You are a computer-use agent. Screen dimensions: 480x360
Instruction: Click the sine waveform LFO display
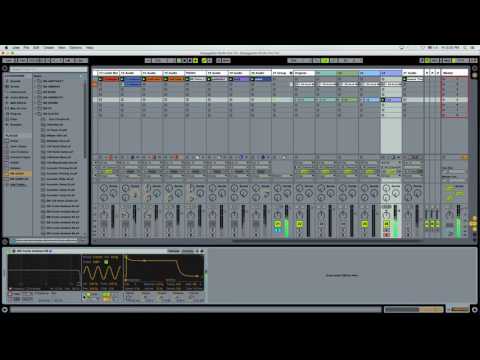[102, 272]
